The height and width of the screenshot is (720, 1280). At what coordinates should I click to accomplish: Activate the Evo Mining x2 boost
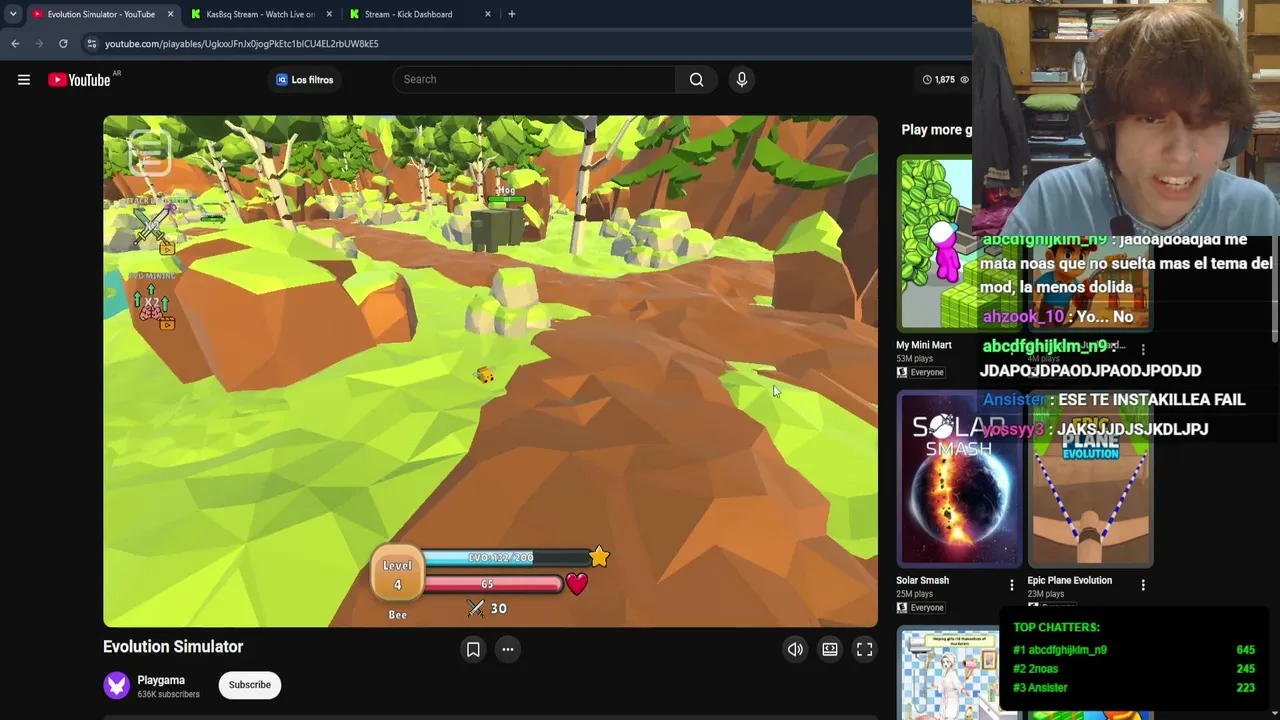(x=153, y=304)
